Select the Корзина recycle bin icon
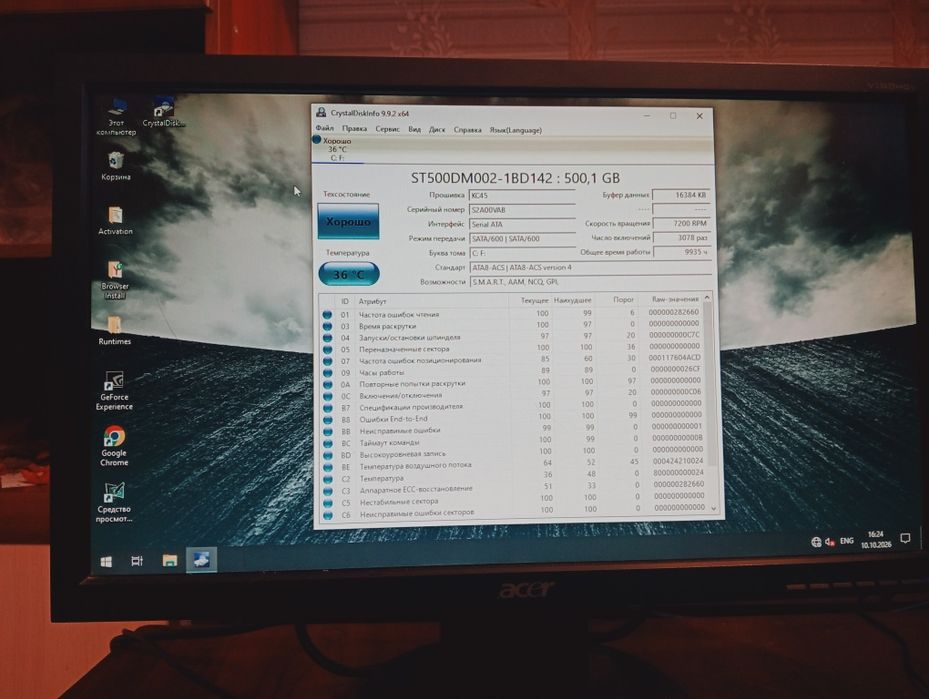Screen dimensions: 929x699 (x=116, y=166)
